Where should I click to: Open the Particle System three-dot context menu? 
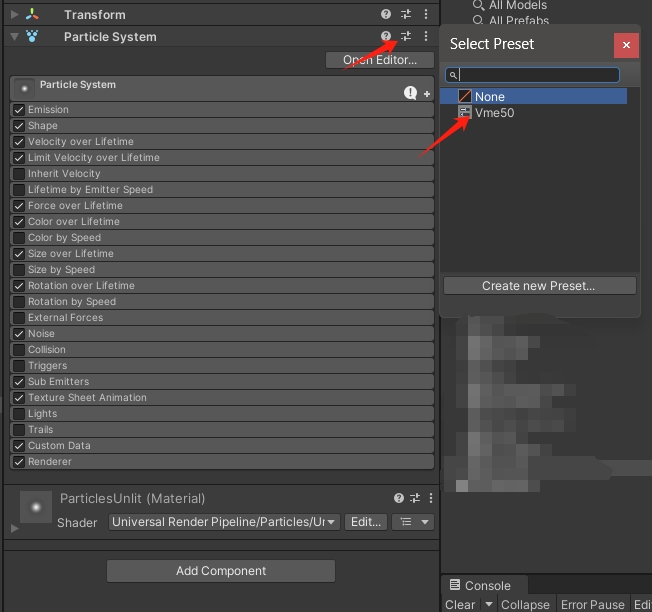pos(426,37)
